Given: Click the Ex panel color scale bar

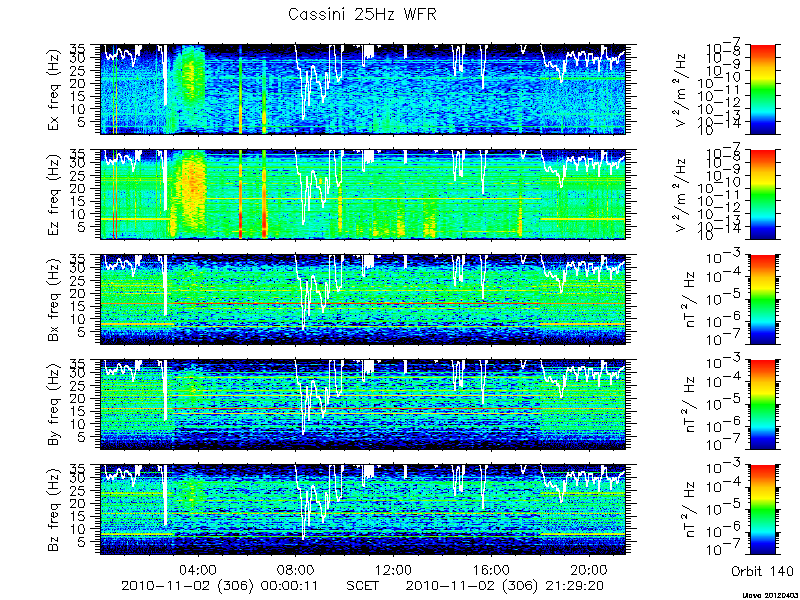Looking at the screenshot, I should 762,89.
